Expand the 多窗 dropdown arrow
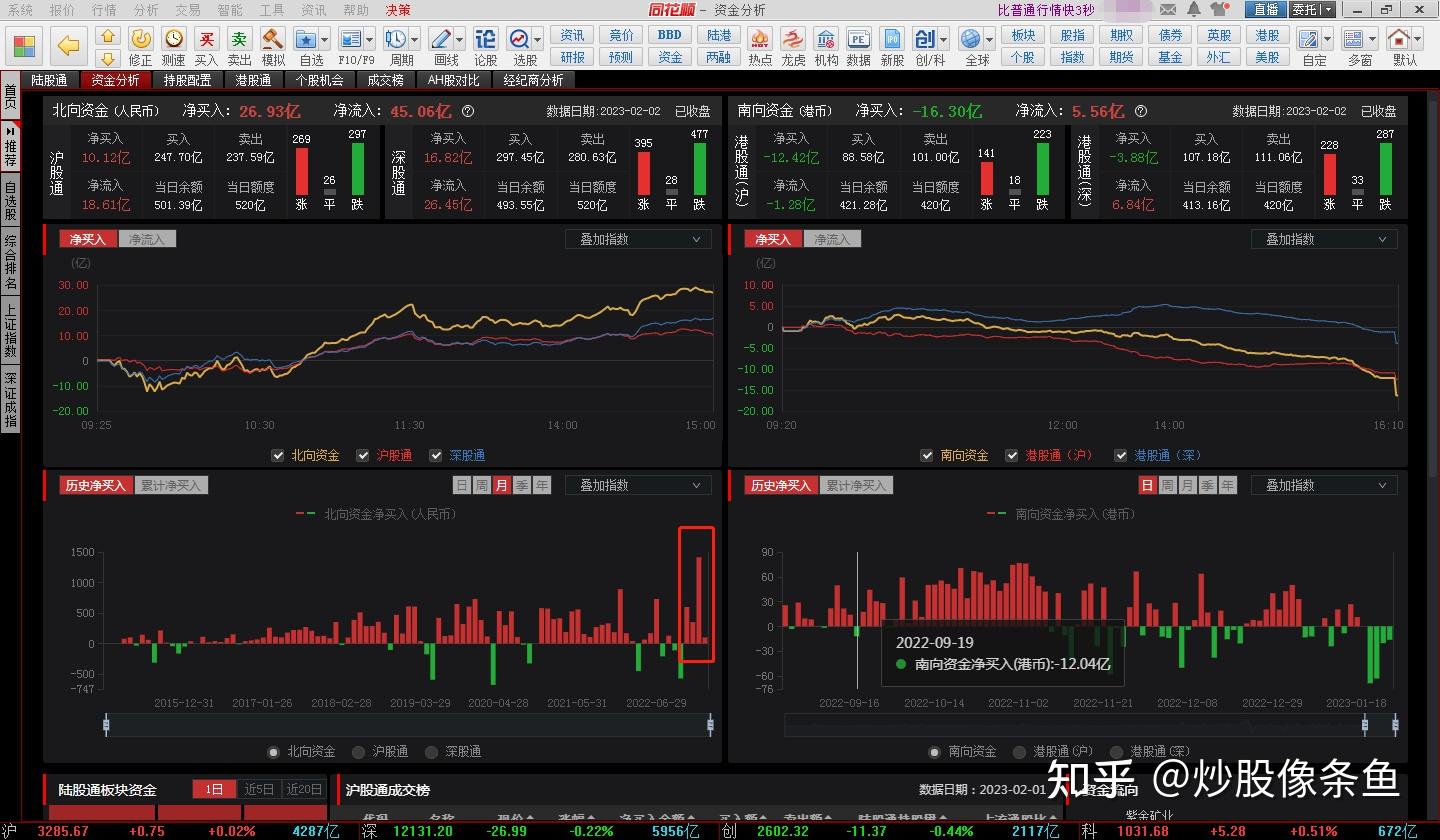Screen dimensions: 1440x840 [1372, 39]
